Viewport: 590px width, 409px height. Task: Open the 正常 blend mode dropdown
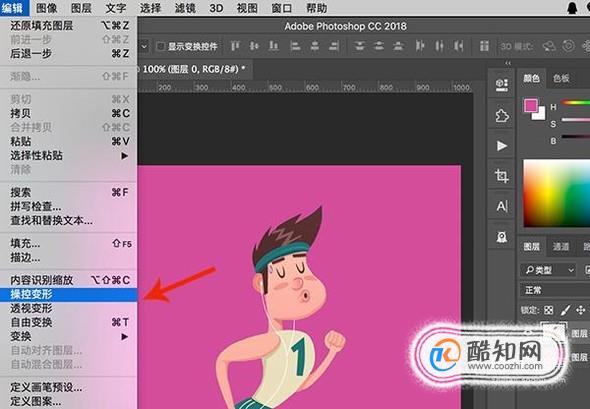point(555,290)
